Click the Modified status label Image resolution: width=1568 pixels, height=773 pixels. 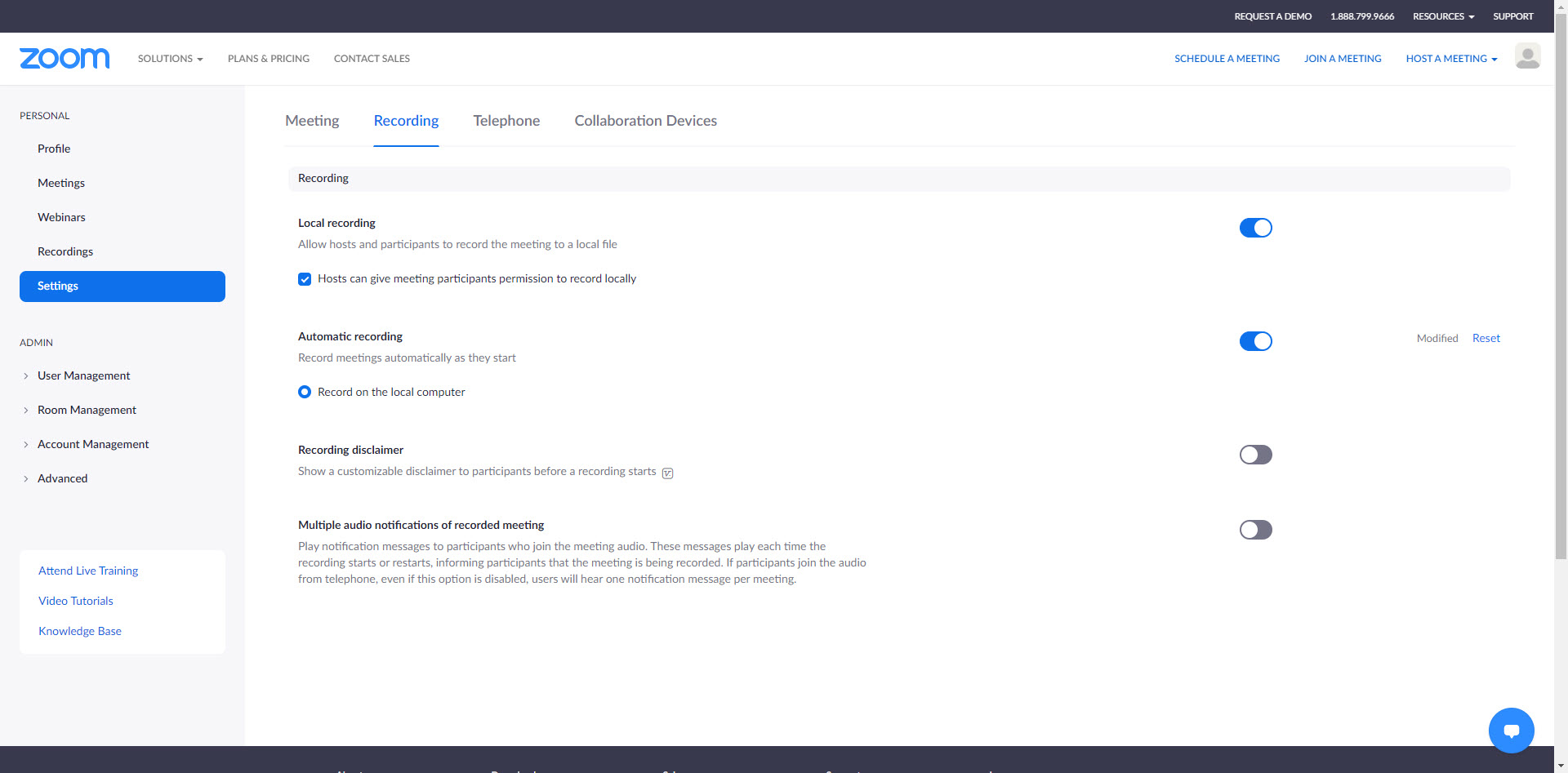pyautogui.click(x=1437, y=338)
